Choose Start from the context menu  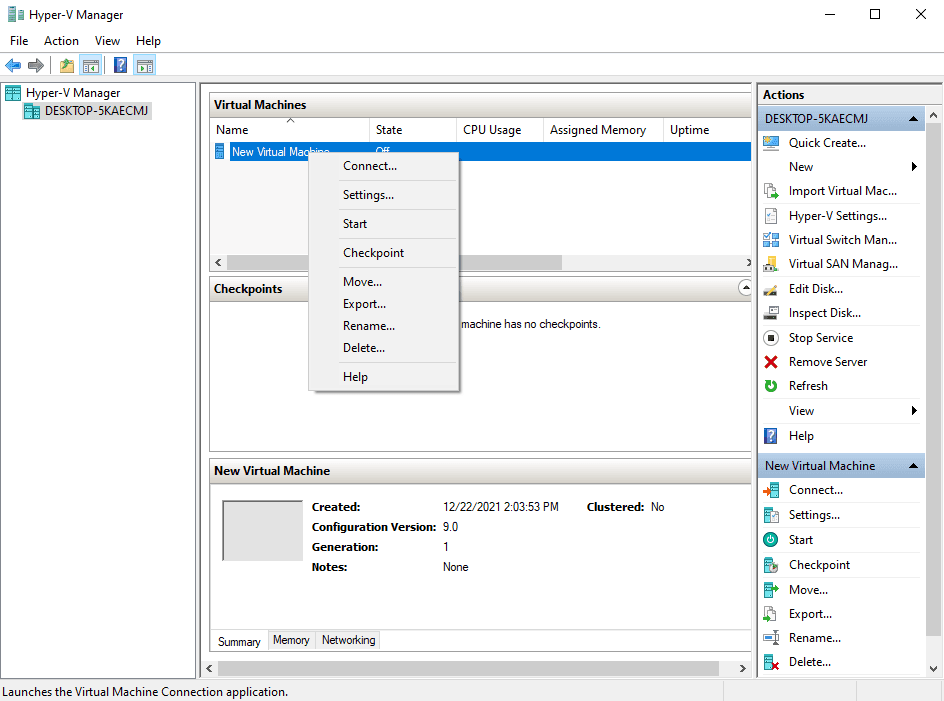[x=384, y=224]
